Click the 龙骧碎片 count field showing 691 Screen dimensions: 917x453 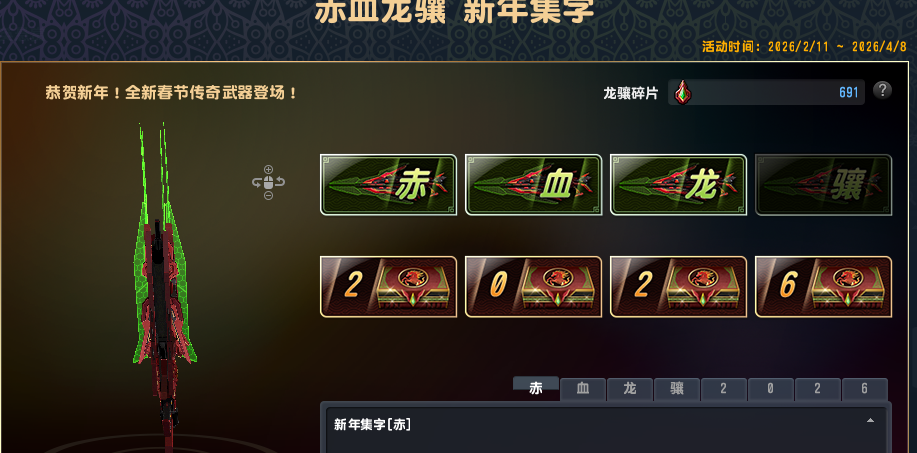tap(766, 92)
